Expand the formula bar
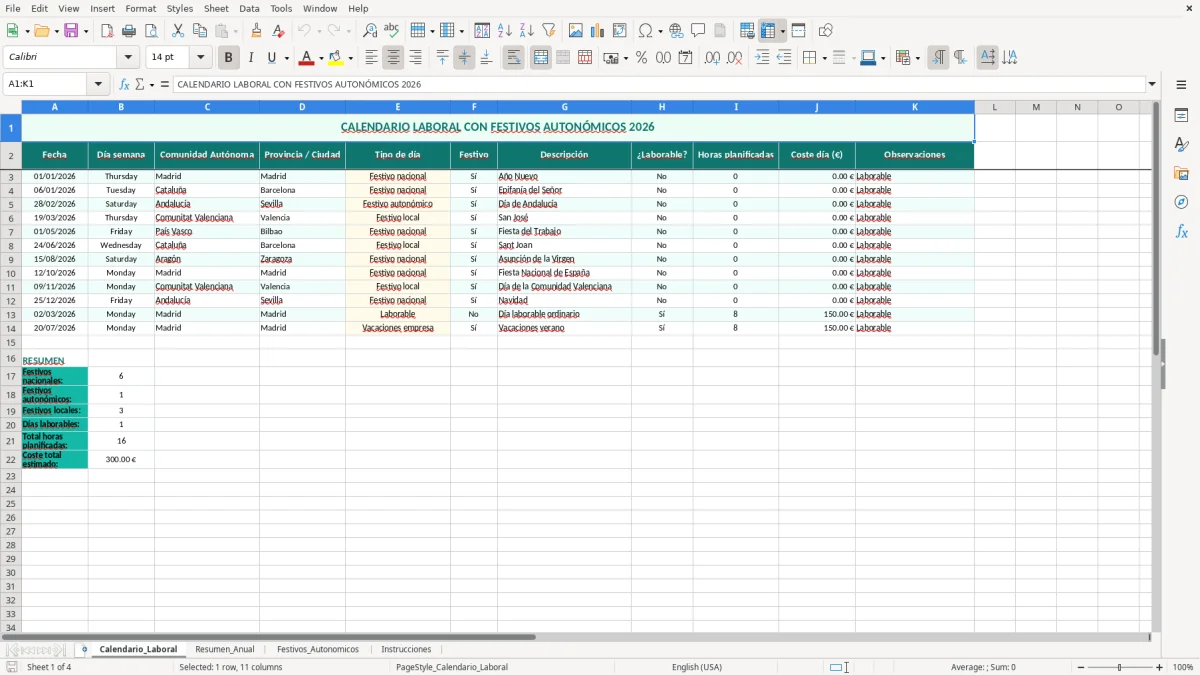The image size is (1200, 675). point(1152,84)
